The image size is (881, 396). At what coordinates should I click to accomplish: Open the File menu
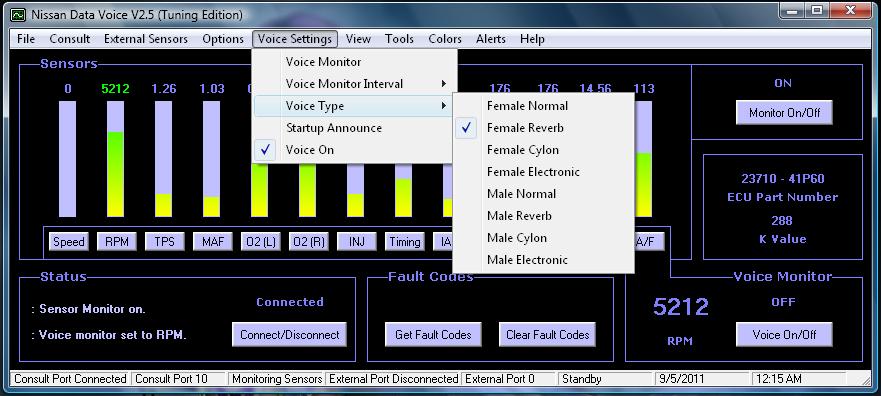pos(26,39)
